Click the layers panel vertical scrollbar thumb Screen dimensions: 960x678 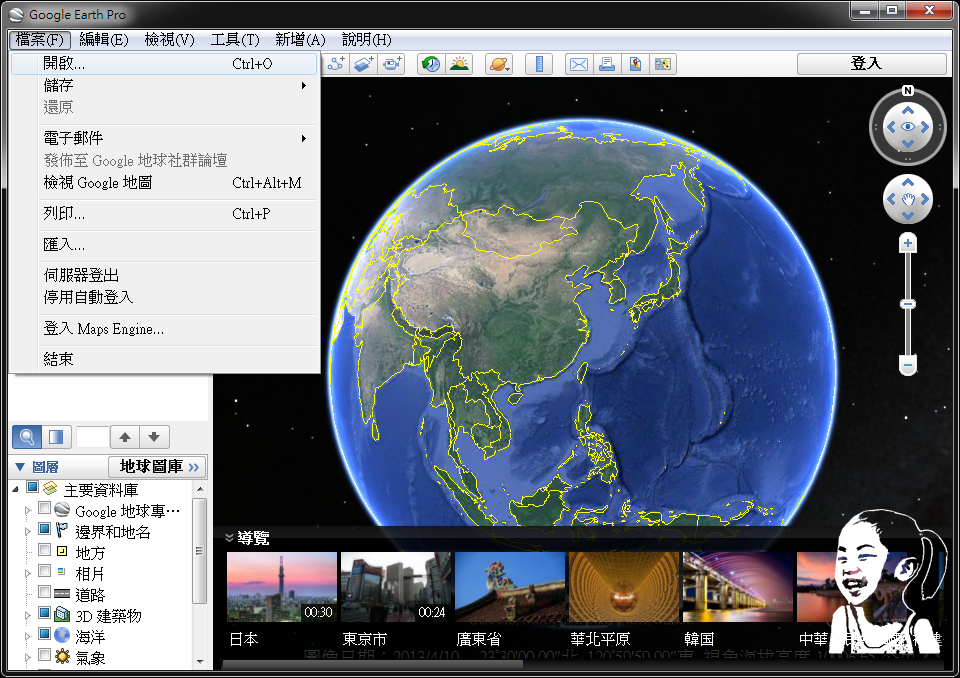click(200, 550)
